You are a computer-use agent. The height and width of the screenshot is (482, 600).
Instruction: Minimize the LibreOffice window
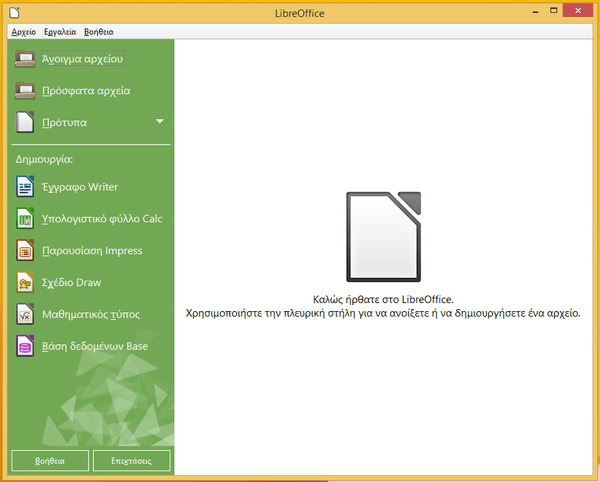click(x=535, y=12)
